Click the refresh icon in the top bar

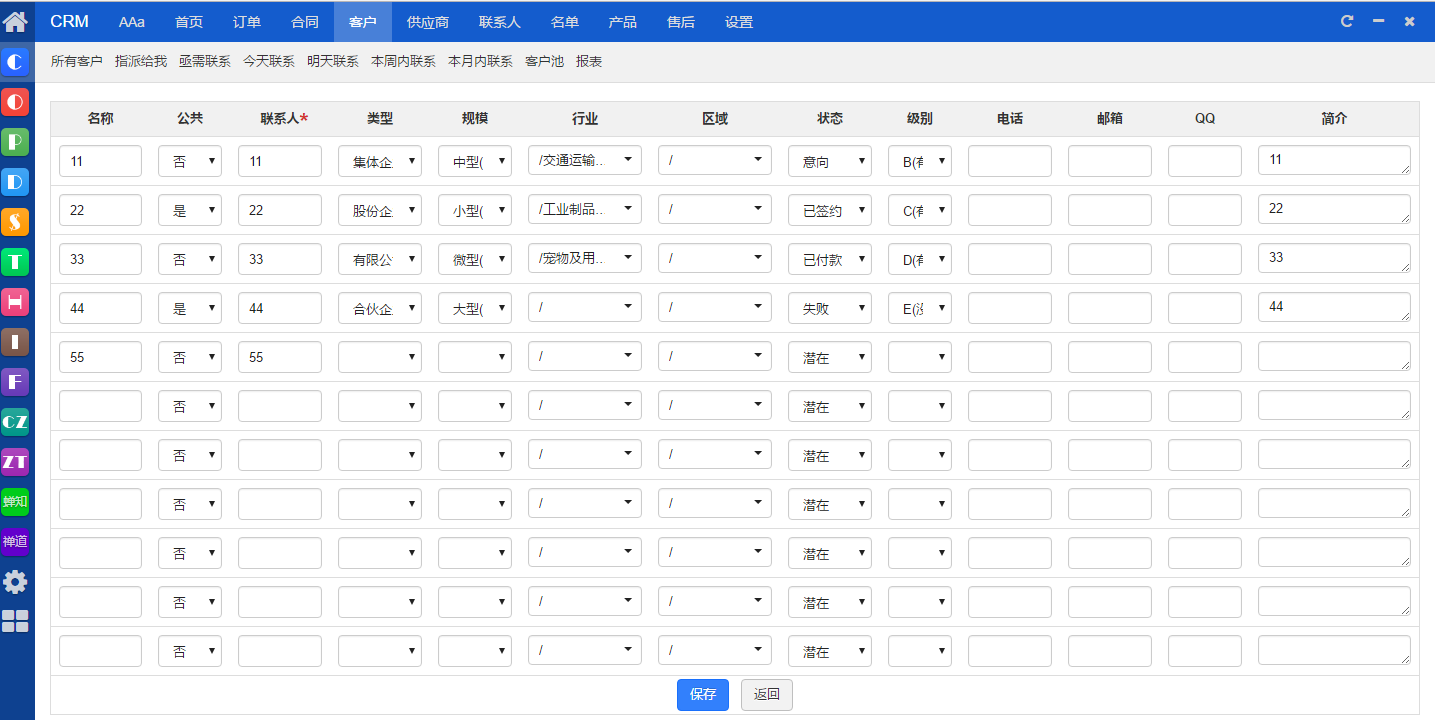(1347, 21)
